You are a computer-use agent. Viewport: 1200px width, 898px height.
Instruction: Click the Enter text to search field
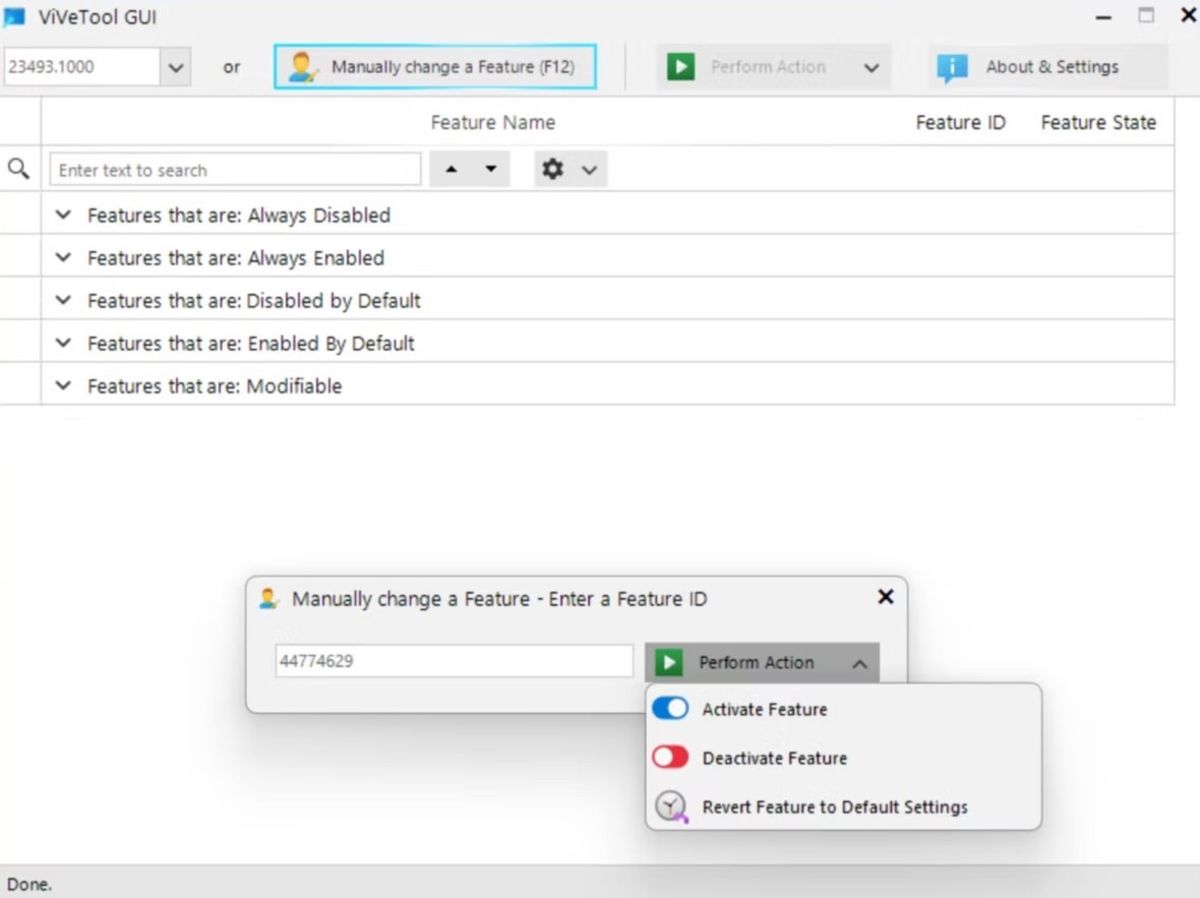point(236,170)
